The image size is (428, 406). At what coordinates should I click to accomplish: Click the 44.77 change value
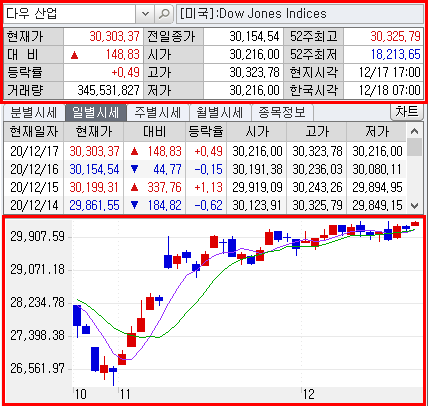pos(167,169)
